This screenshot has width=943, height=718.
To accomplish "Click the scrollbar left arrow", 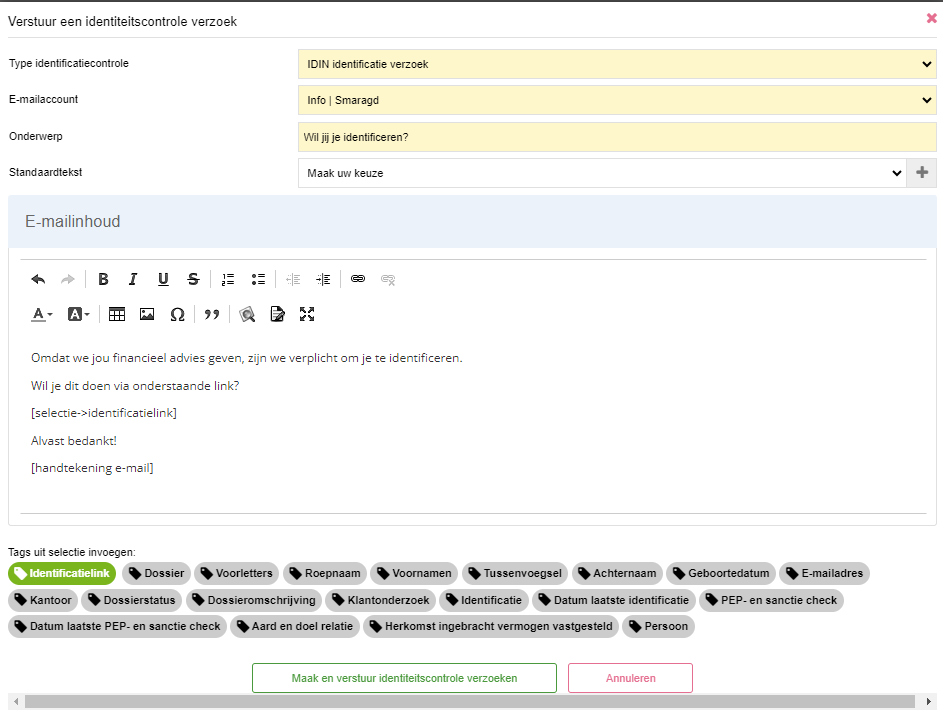I will (16, 702).
